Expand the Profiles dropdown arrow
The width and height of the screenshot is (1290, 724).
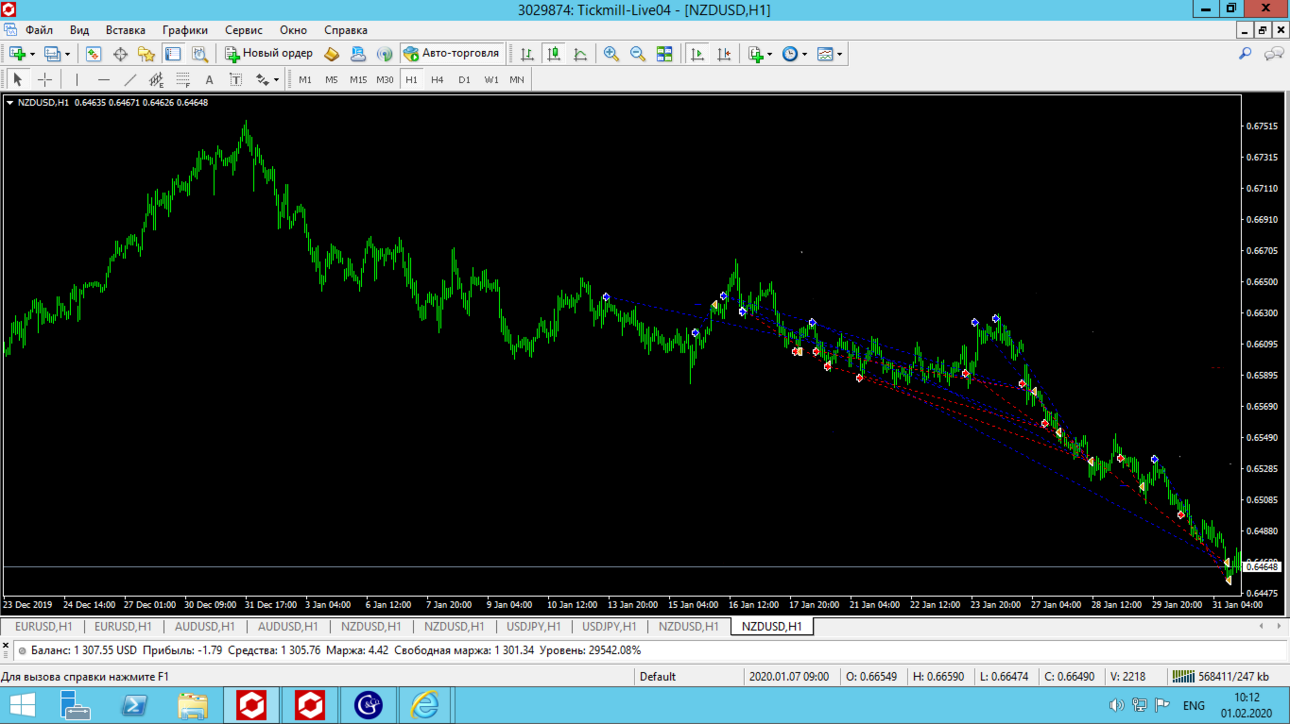(67, 54)
